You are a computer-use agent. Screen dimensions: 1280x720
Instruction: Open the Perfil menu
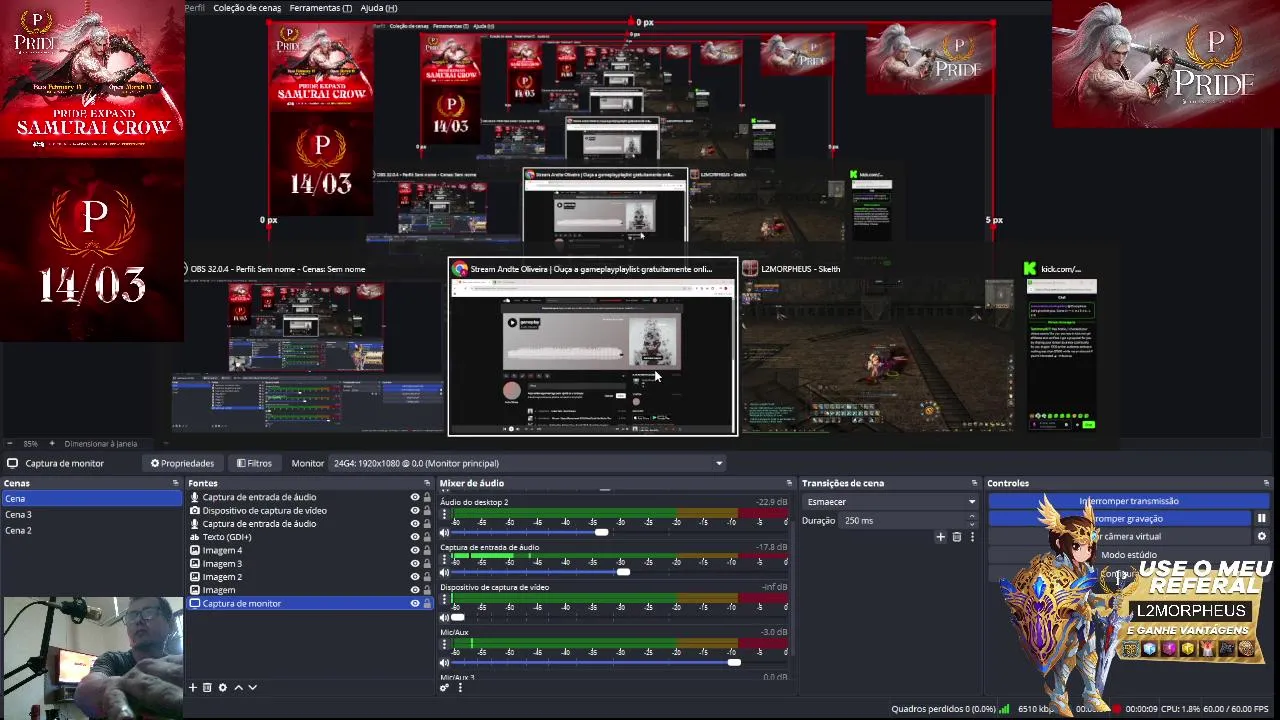(194, 8)
